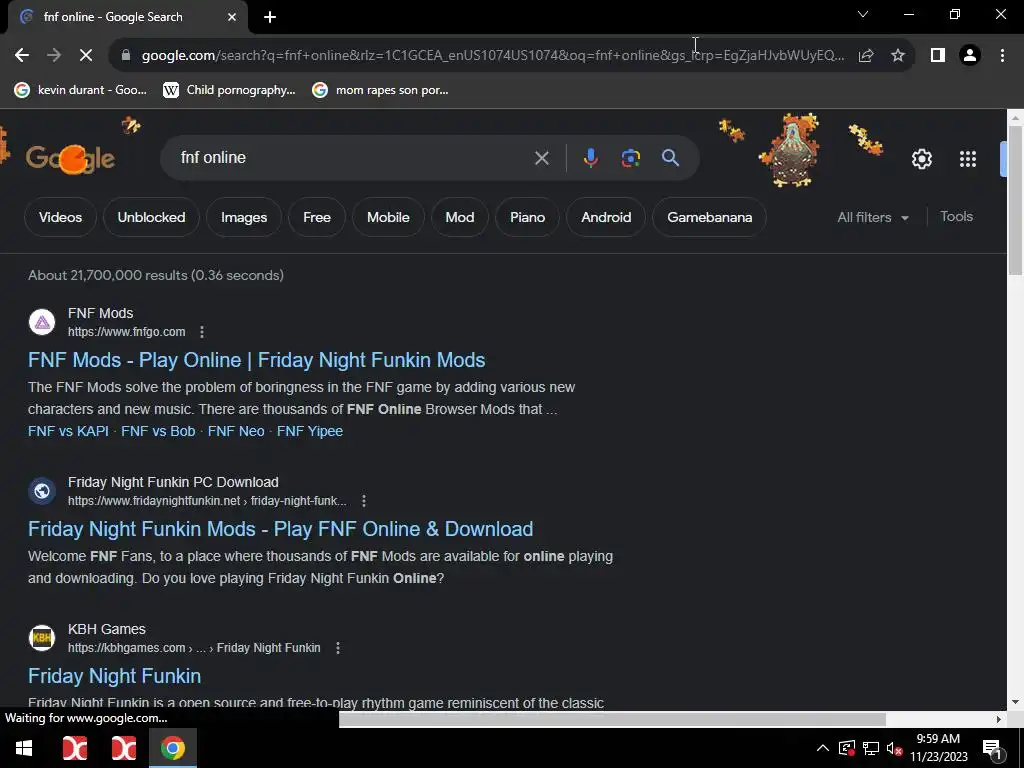This screenshot has width=1024, height=768.
Task: Open more options for the KBH Games result
Action: (338, 648)
